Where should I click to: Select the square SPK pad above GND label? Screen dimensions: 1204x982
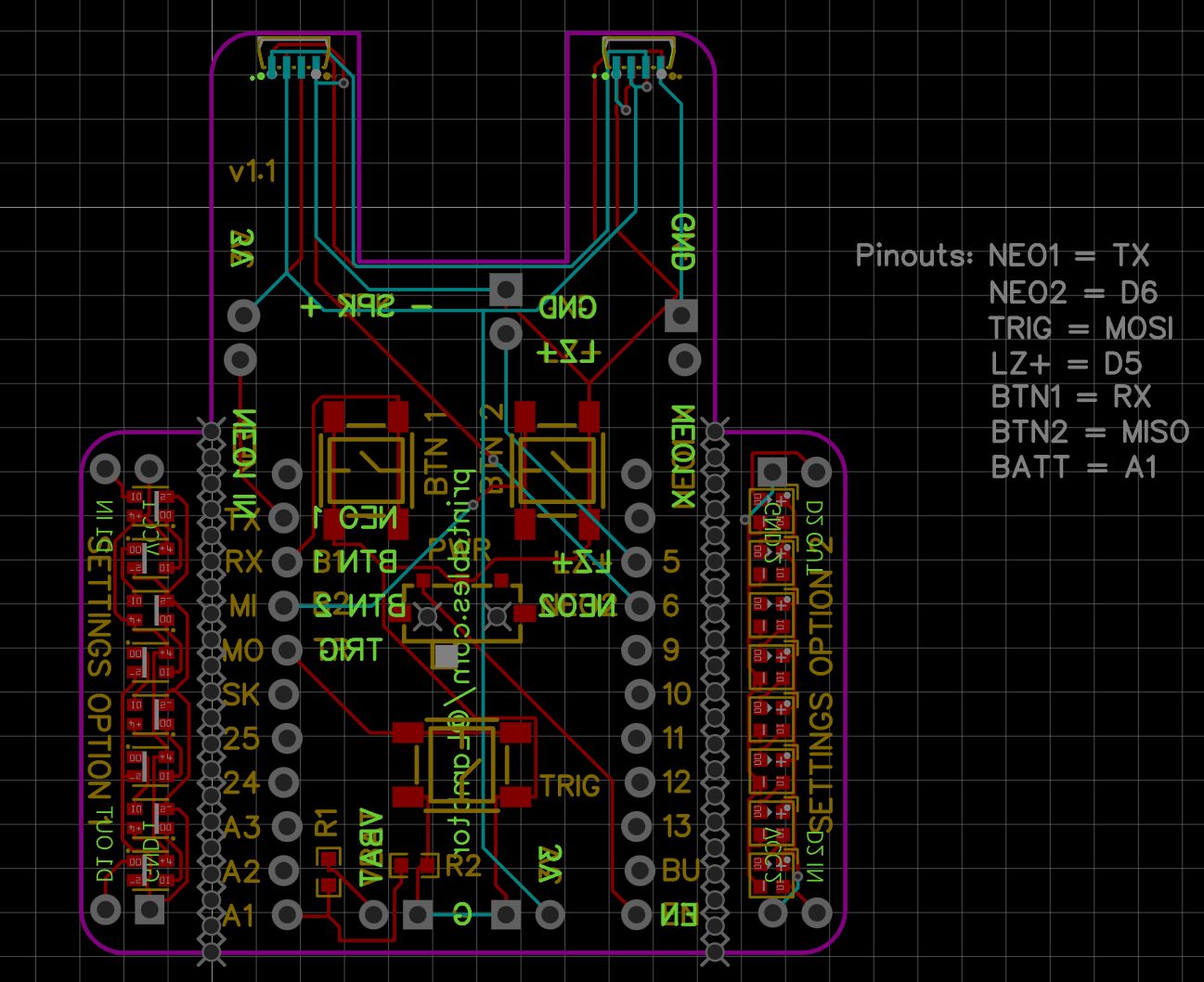click(x=506, y=289)
